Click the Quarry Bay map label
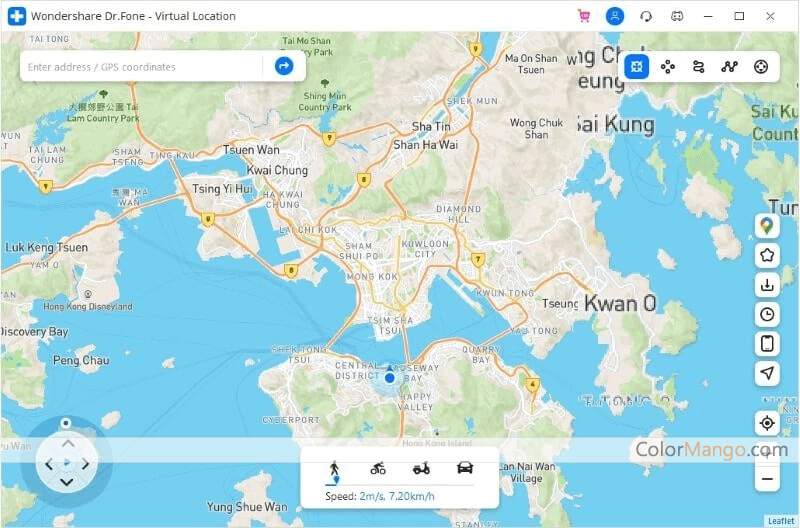Image resolution: width=800 pixels, height=528 pixels. [x=481, y=355]
